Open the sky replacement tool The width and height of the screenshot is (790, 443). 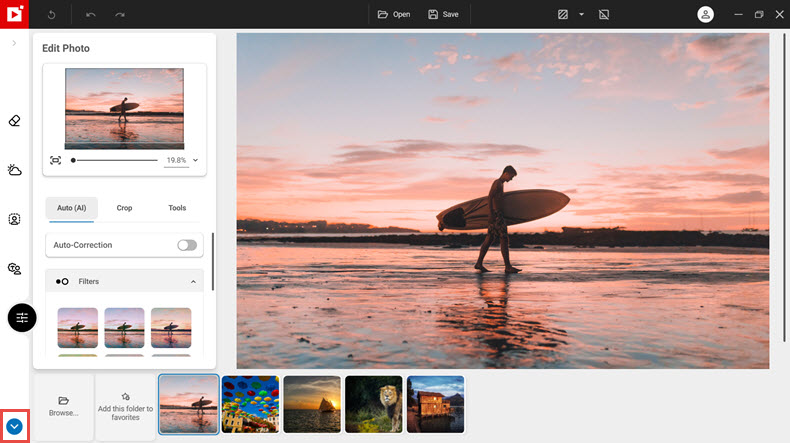(x=14, y=170)
